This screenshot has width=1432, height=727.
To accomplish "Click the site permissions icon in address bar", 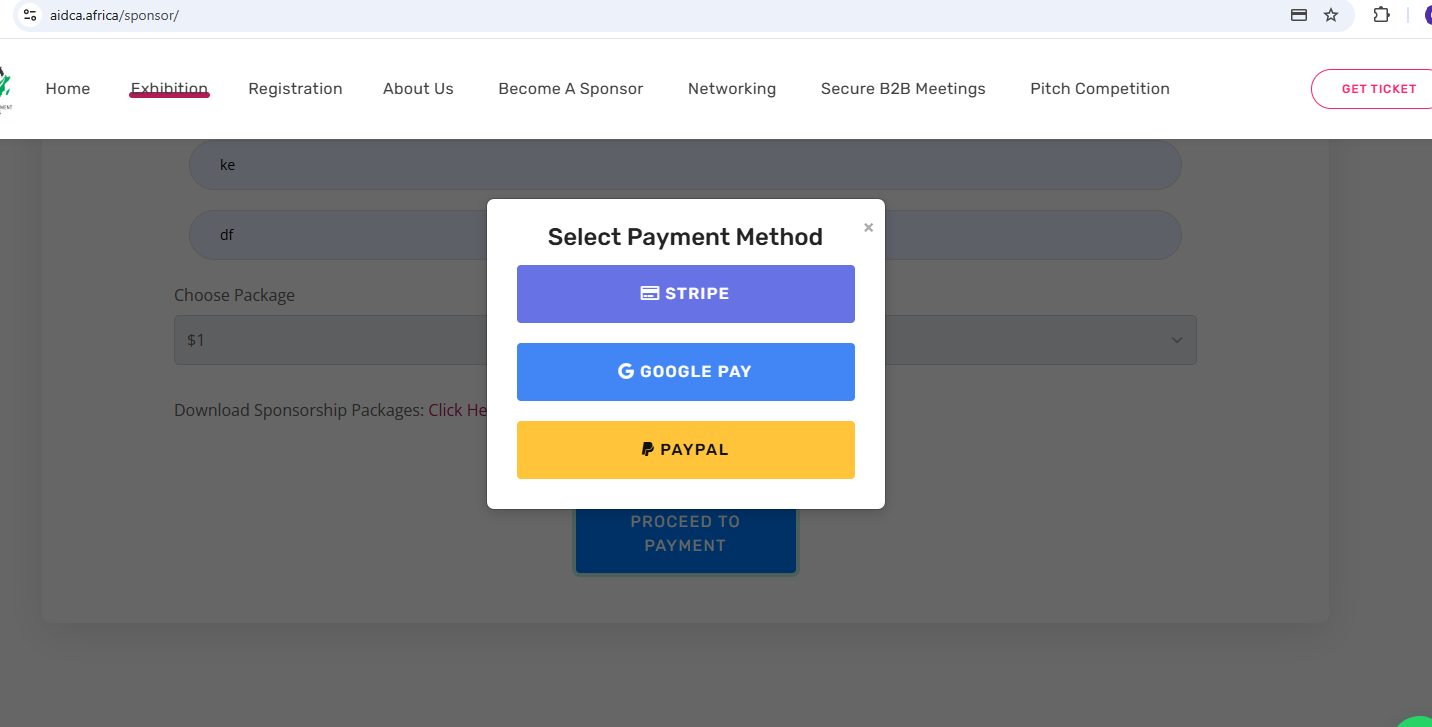I will pyautogui.click(x=27, y=15).
